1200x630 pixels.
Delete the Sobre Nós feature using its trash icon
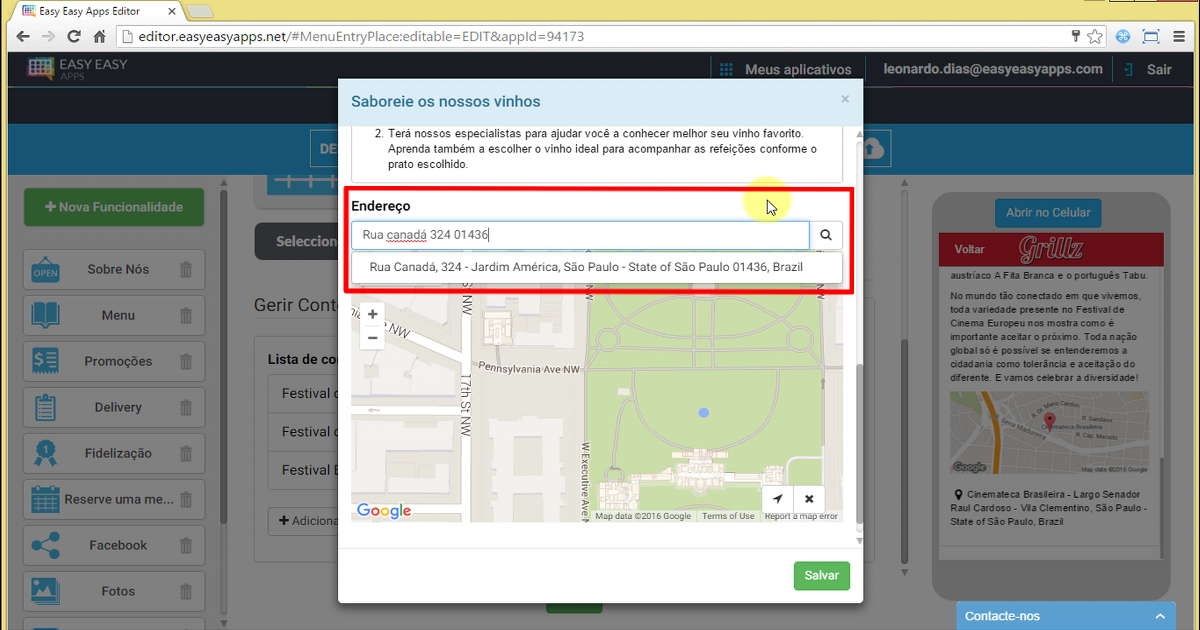(x=185, y=269)
